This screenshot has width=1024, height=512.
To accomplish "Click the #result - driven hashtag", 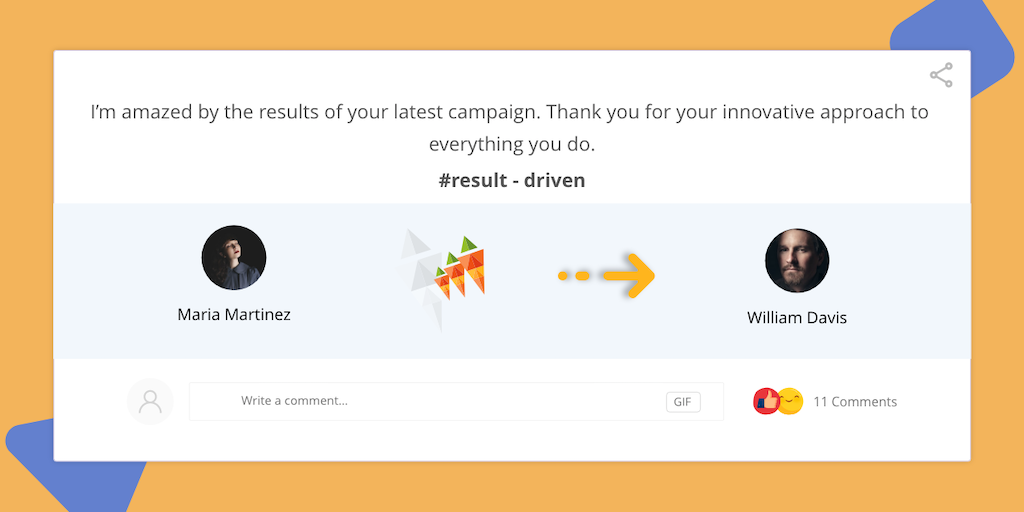I will (512, 181).
